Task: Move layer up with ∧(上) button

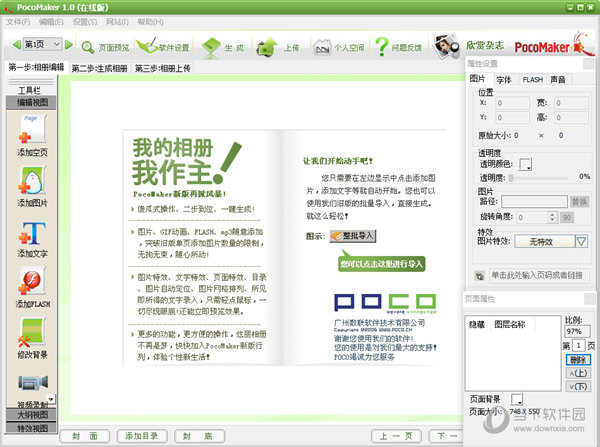Action: pos(578,373)
